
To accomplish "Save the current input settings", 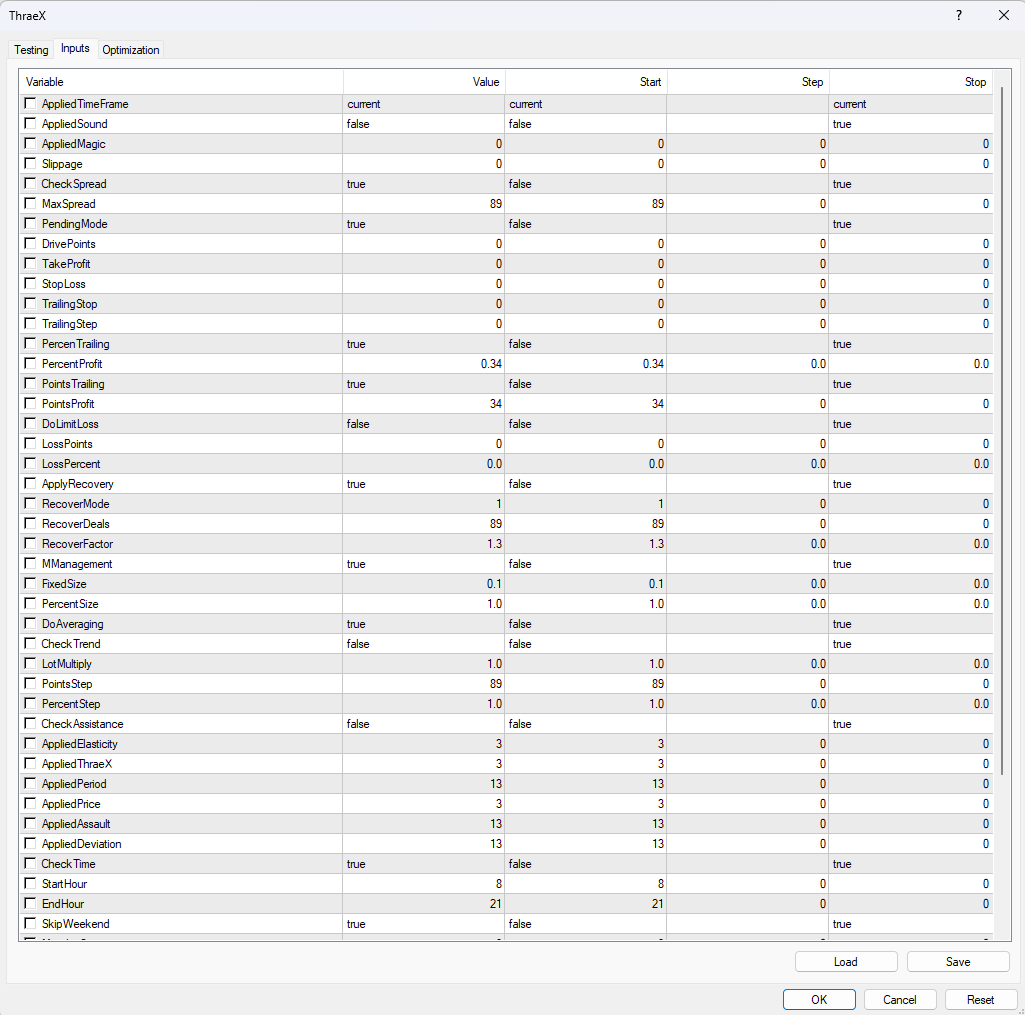I will (x=957, y=961).
